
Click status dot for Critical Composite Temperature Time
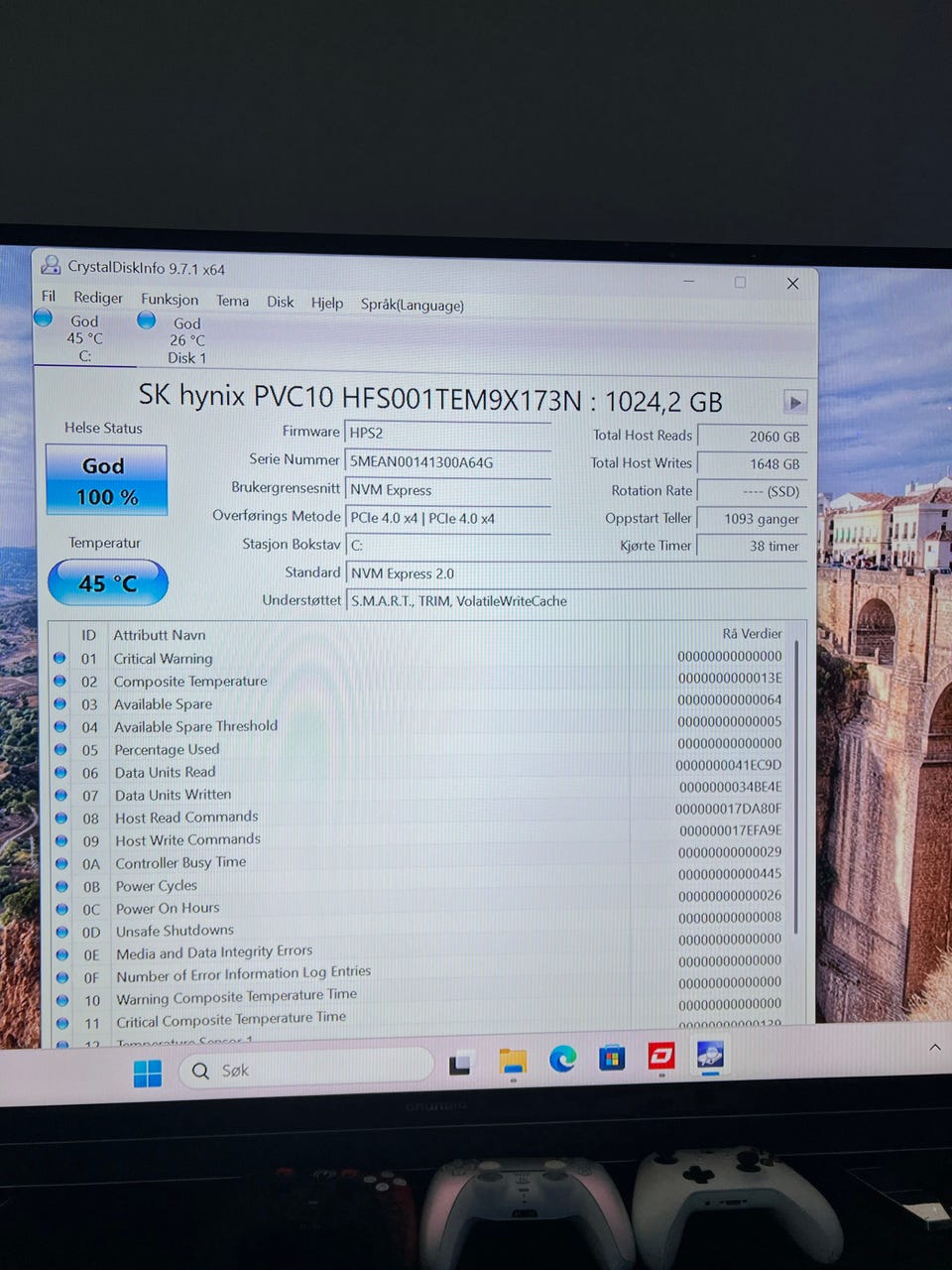coord(62,1023)
